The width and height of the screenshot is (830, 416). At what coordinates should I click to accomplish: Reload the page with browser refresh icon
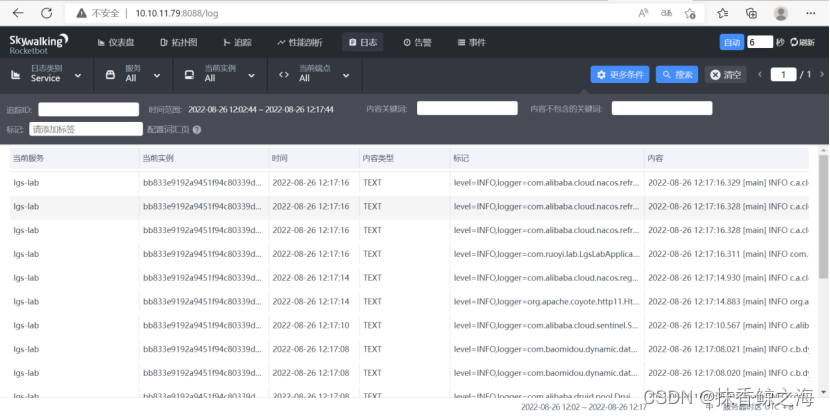(x=47, y=13)
